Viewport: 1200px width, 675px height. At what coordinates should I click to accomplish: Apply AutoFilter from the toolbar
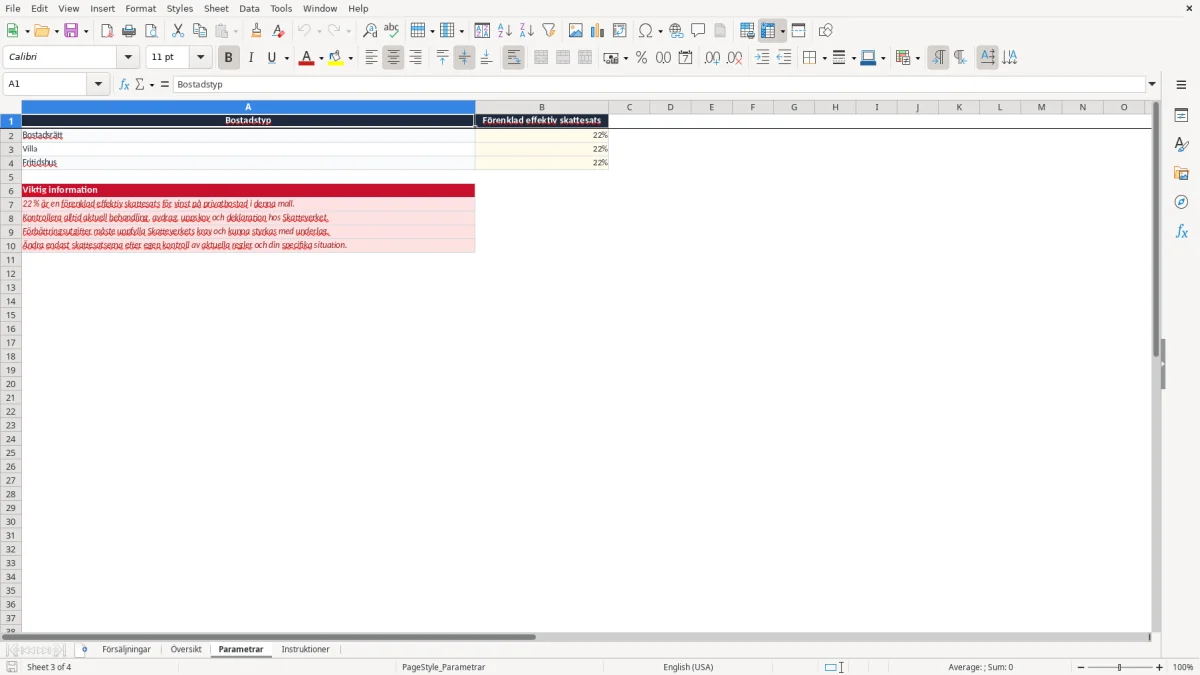pyautogui.click(x=549, y=31)
